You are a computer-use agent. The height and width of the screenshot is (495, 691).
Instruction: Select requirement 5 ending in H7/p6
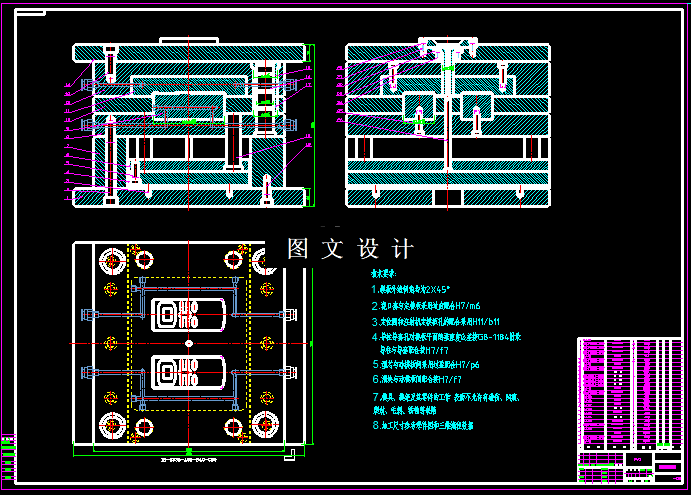(x=426, y=365)
